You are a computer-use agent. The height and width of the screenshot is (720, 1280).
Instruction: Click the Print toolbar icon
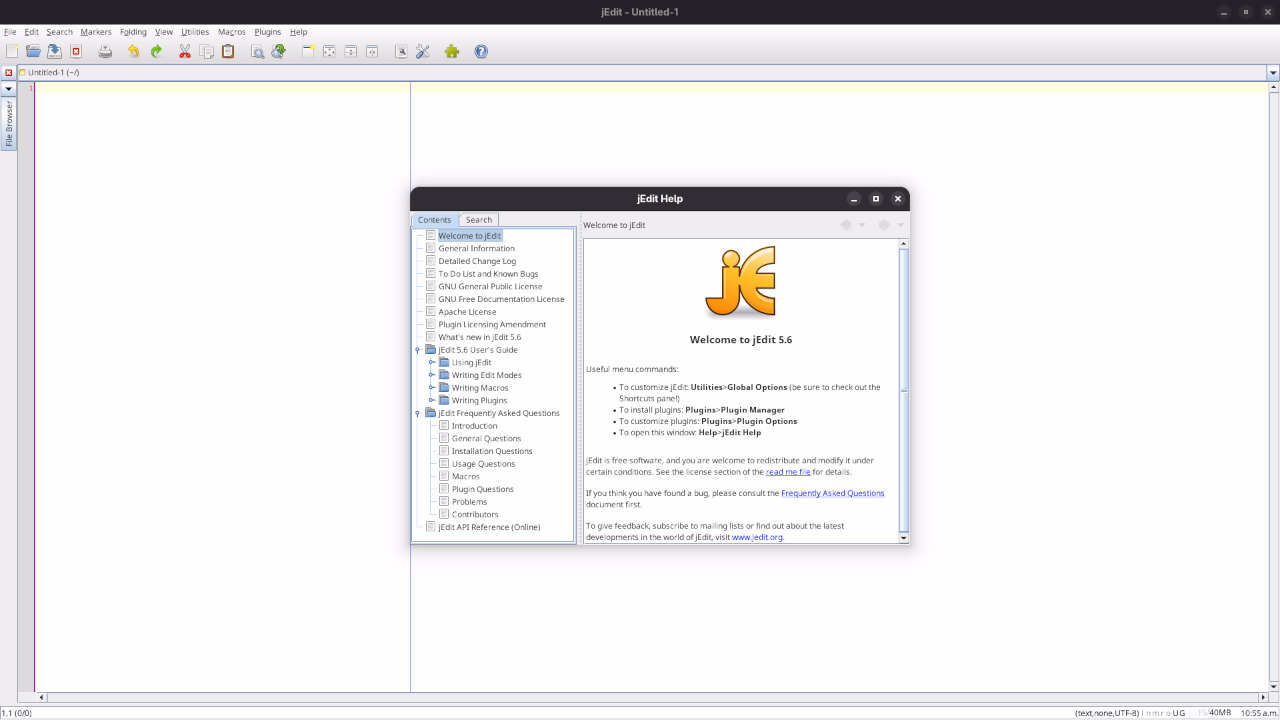pos(105,51)
